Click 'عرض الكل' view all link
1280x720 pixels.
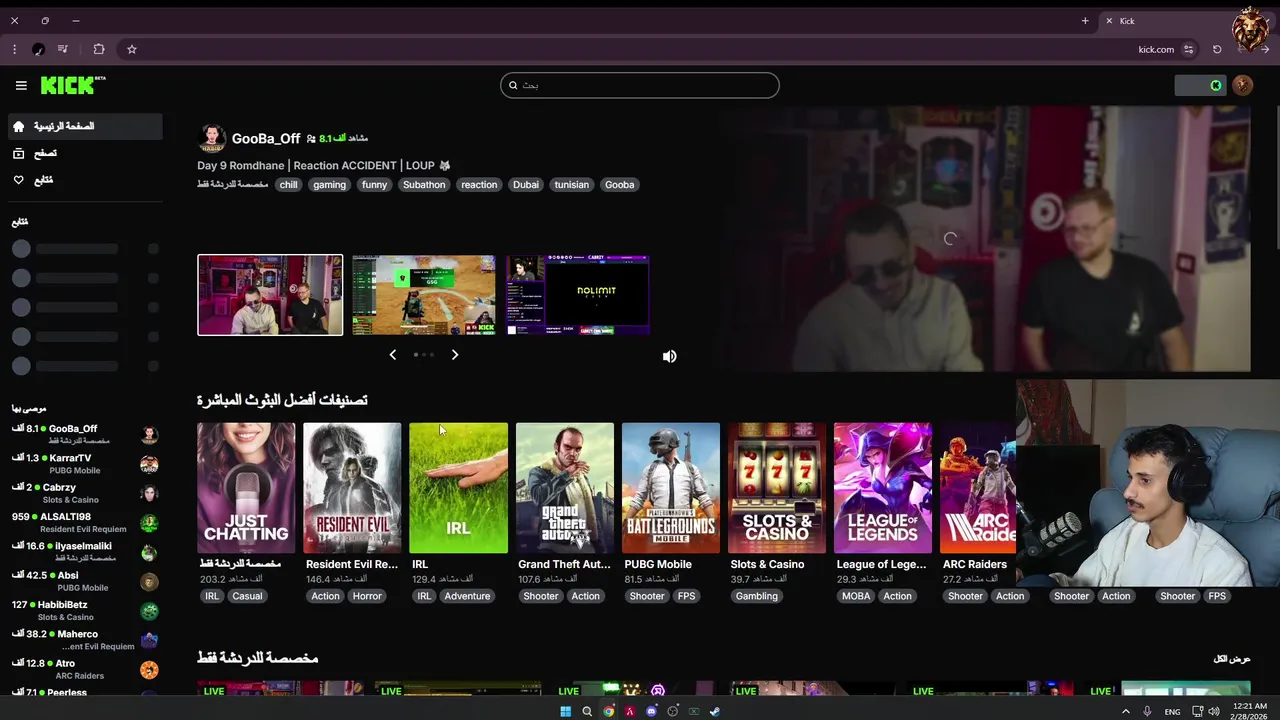pyautogui.click(x=1232, y=659)
